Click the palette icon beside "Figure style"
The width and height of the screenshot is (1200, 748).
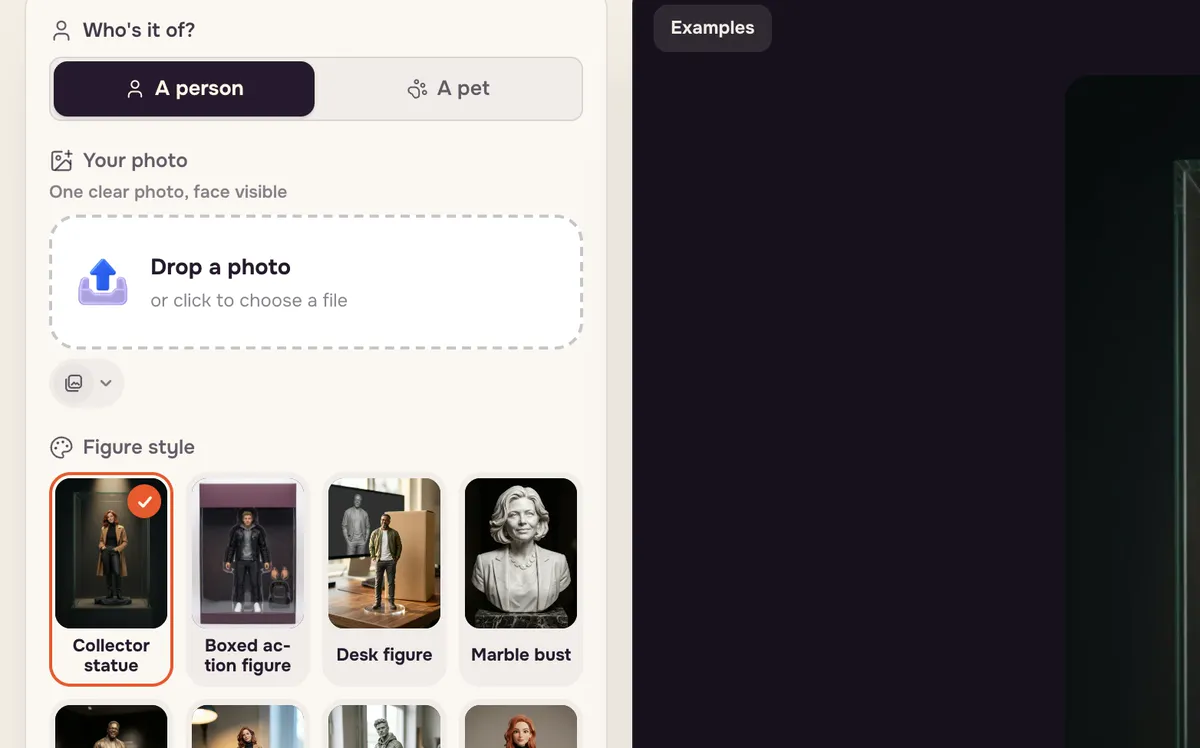coord(62,448)
